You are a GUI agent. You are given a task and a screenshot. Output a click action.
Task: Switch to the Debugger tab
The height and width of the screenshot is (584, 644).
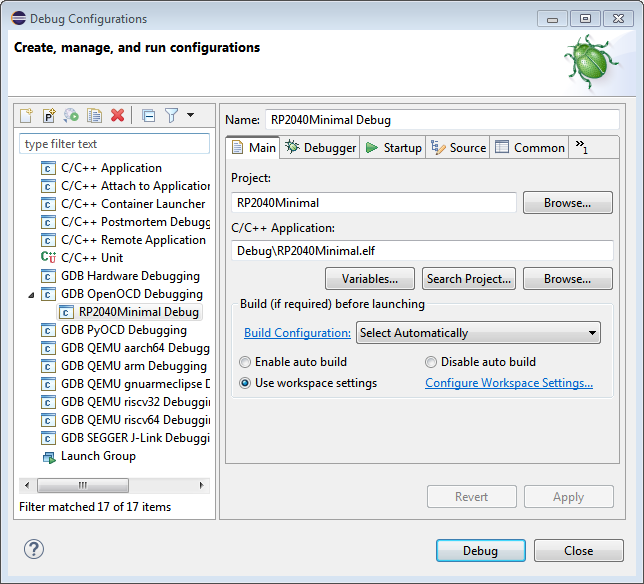pyautogui.click(x=320, y=148)
